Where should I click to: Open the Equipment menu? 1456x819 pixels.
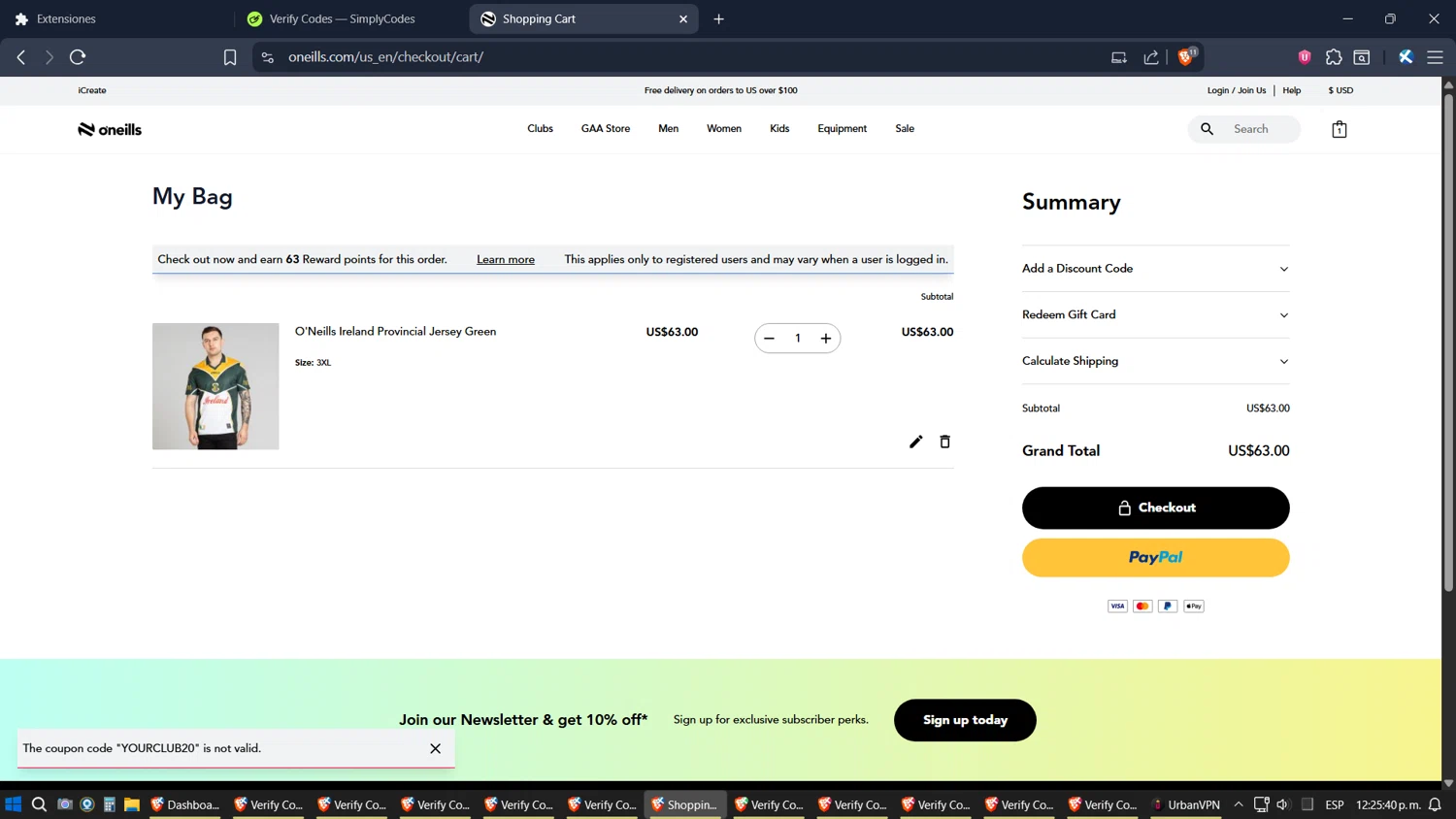(842, 128)
